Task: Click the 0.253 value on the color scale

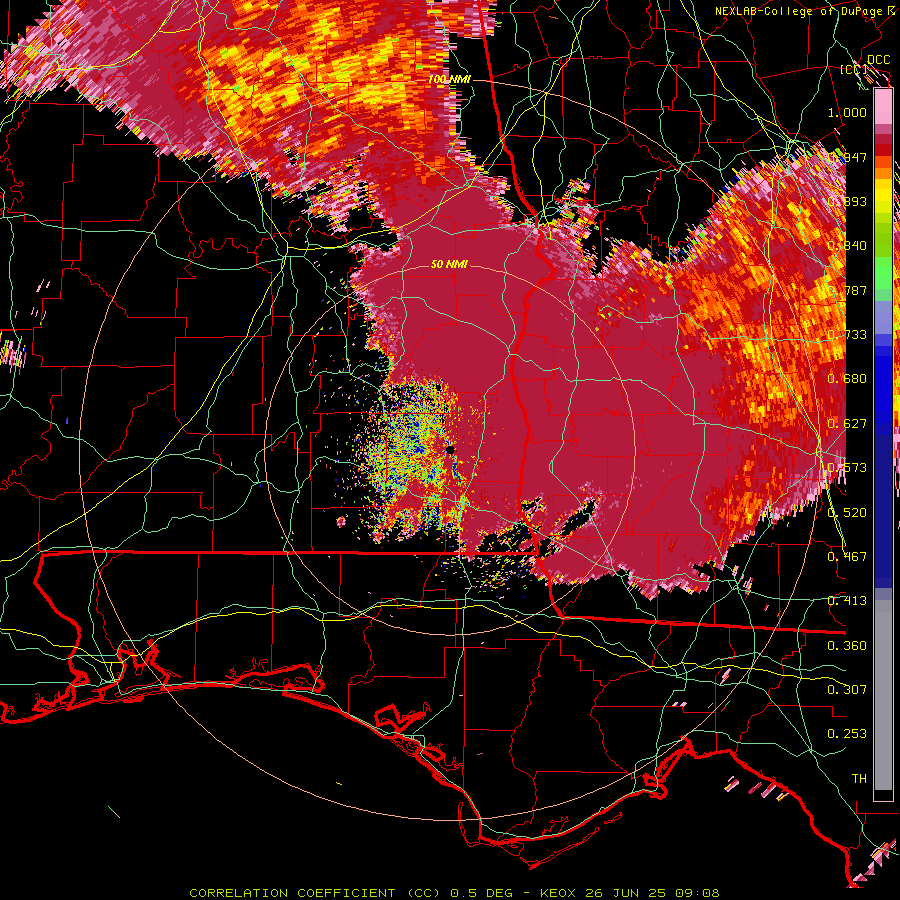Action: 847,734
